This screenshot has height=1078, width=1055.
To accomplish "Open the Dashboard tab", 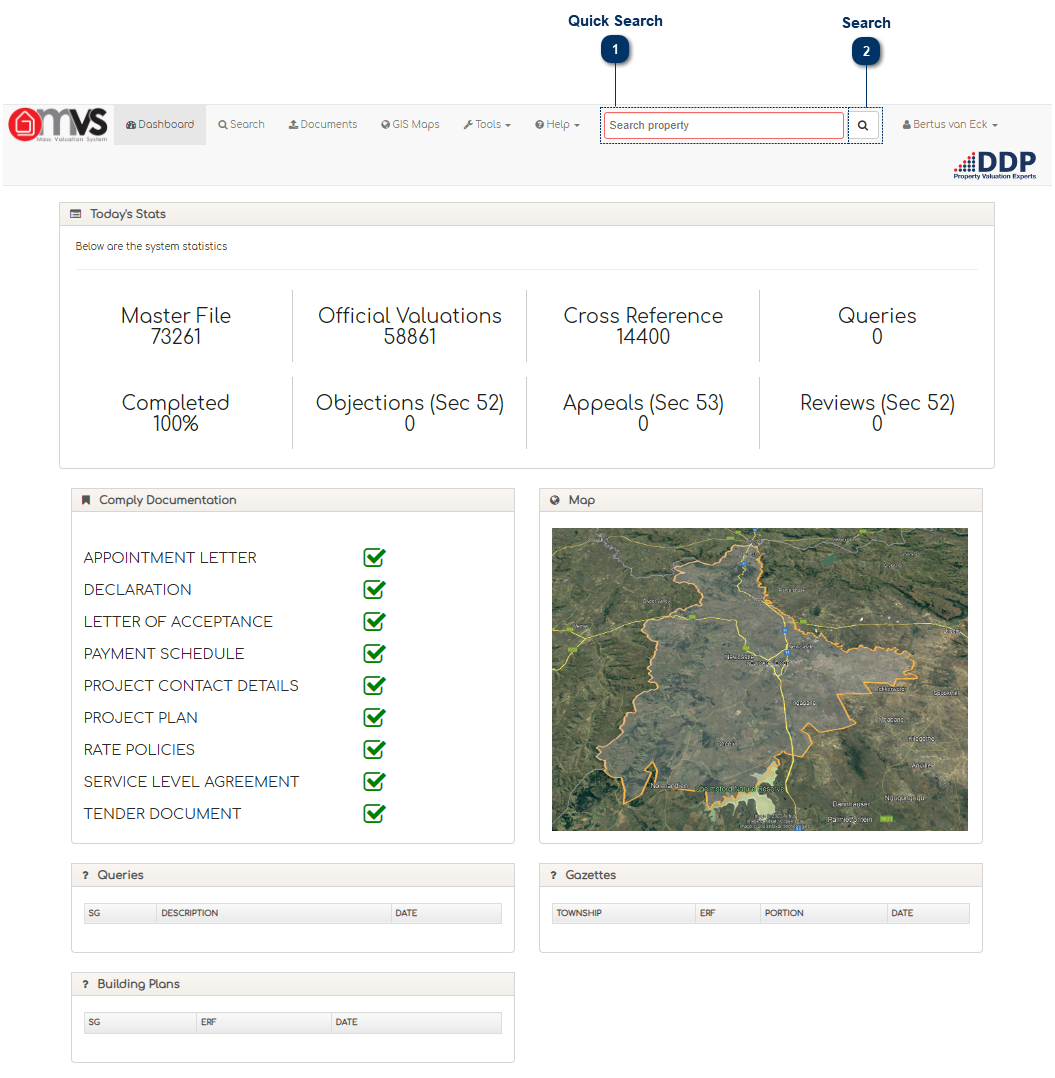I will (160, 124).
